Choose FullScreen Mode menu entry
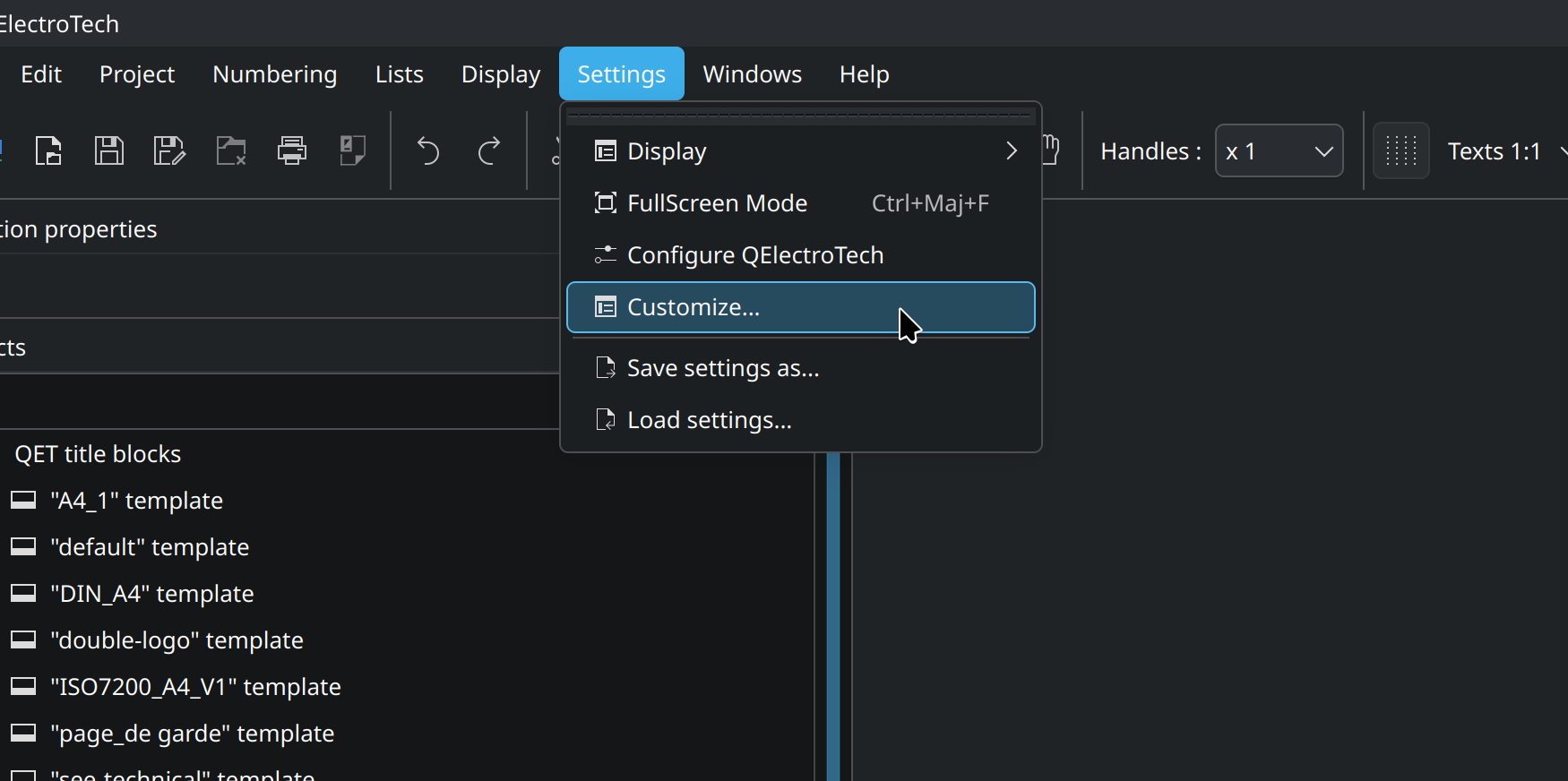 801,203
